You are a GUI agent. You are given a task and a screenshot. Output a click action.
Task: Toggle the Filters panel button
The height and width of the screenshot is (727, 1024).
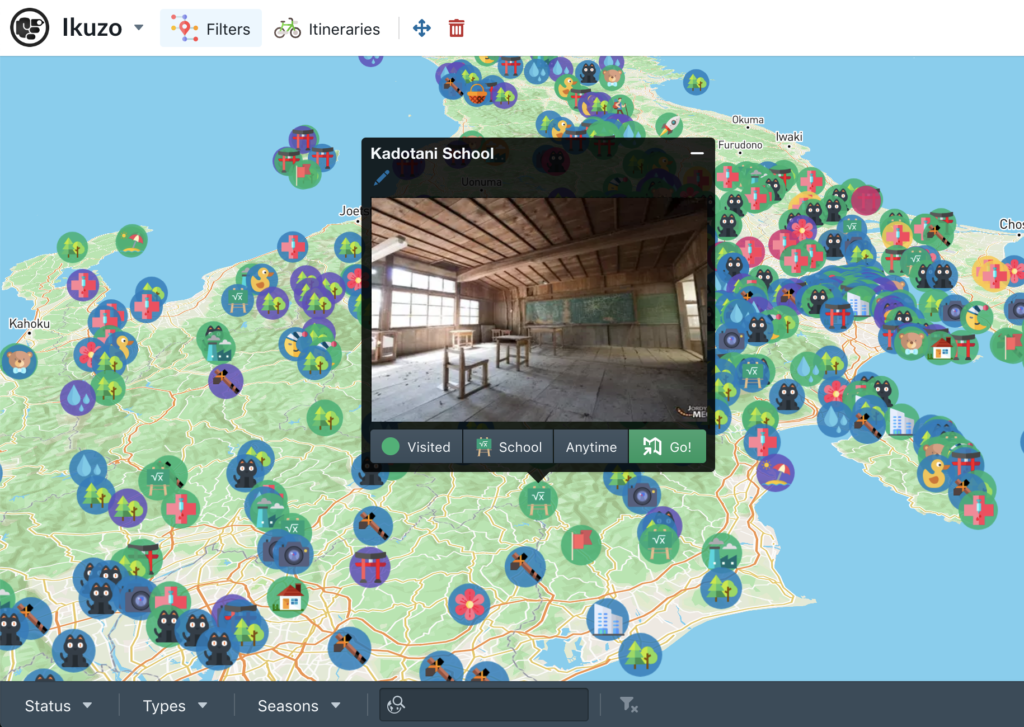tap(211, 28)
